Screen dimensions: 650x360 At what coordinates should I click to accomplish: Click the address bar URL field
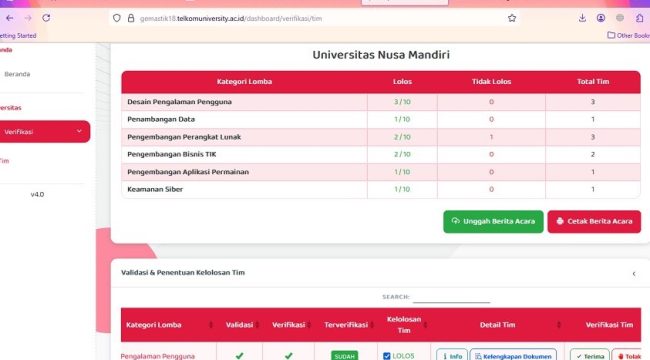pos(315,18)
